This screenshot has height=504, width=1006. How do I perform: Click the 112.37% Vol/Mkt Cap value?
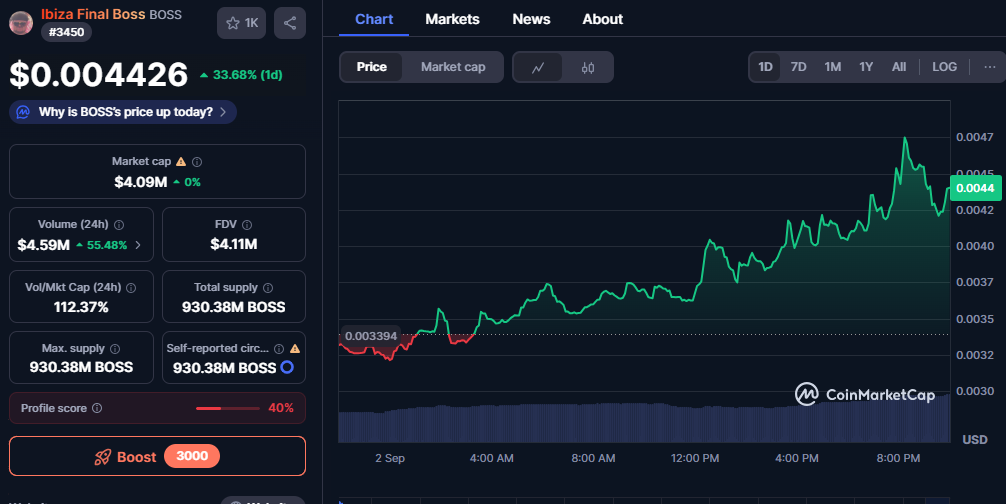click(x=81, y=307)
